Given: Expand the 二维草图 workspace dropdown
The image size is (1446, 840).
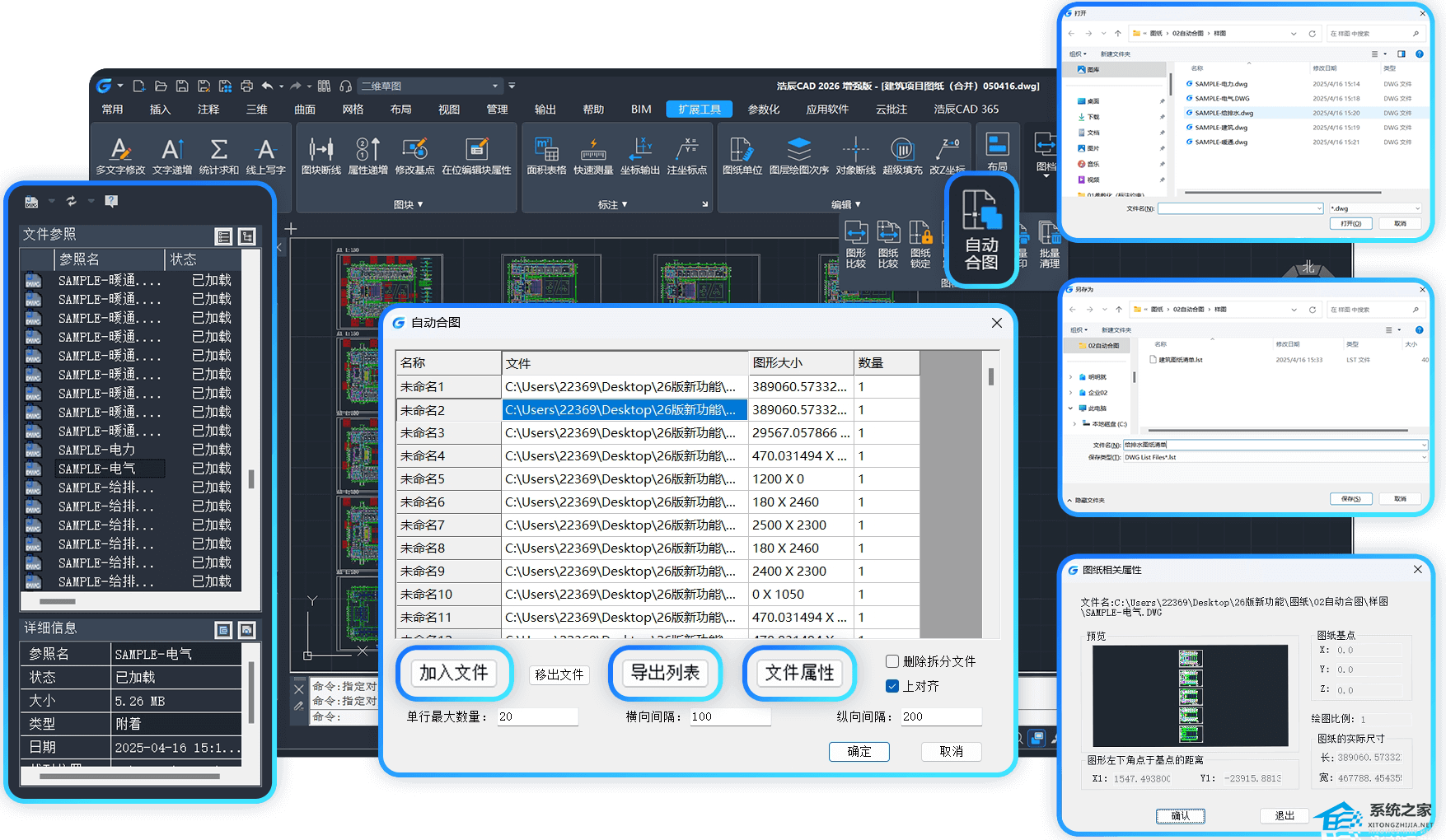Looking at the screenshot, I should (495, 86).
